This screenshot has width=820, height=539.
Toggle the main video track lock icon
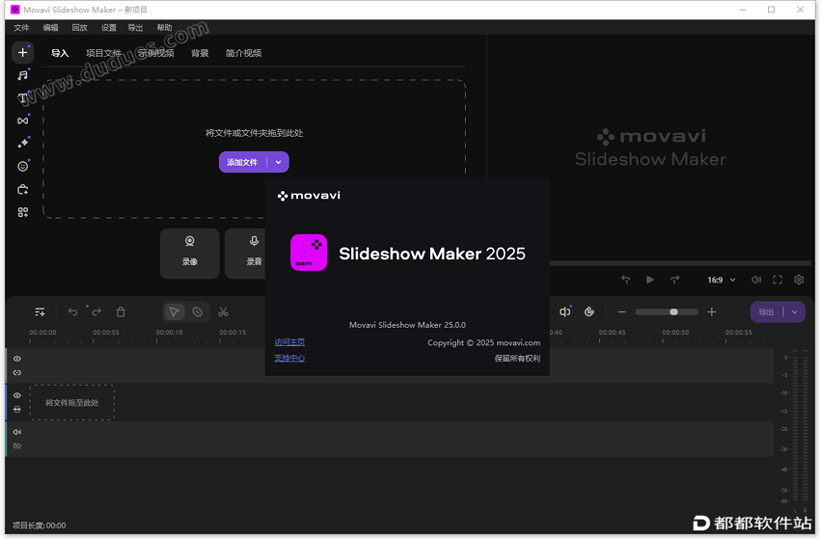coord(17,409)
